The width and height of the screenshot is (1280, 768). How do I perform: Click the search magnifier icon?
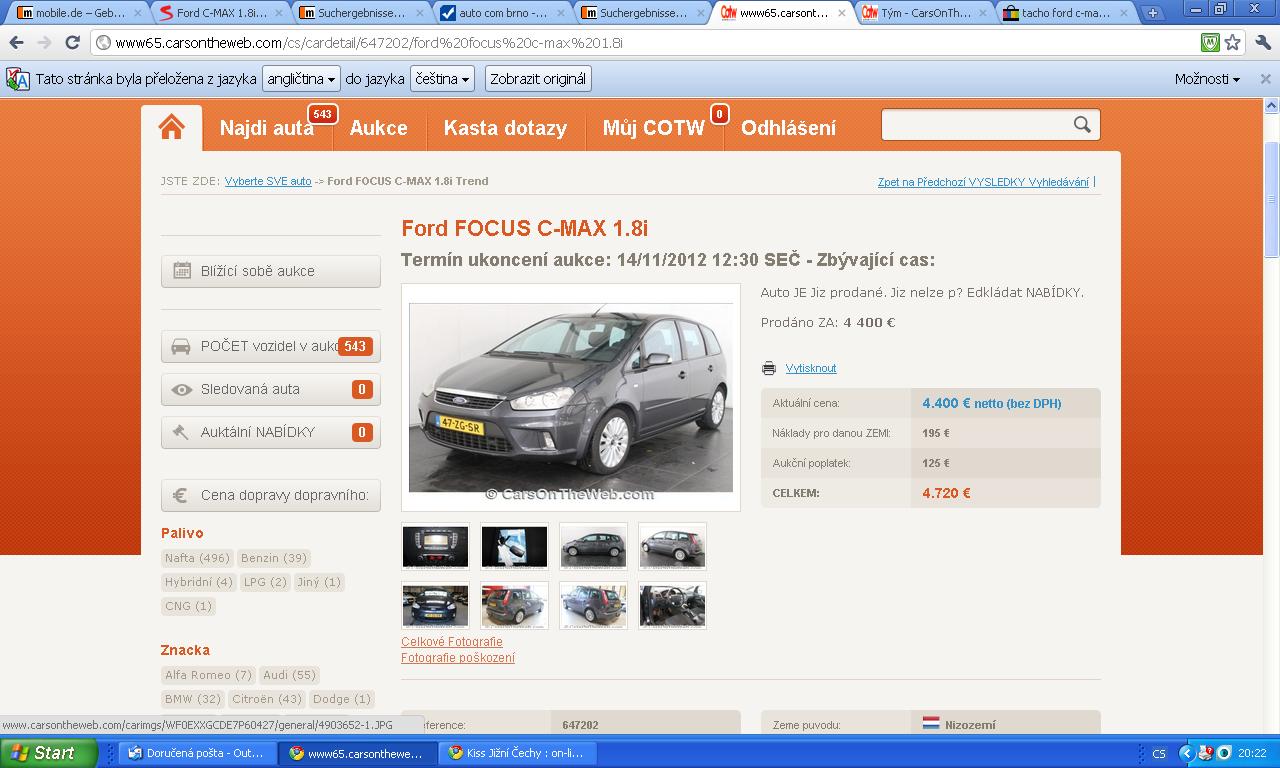coord(1082,124)
